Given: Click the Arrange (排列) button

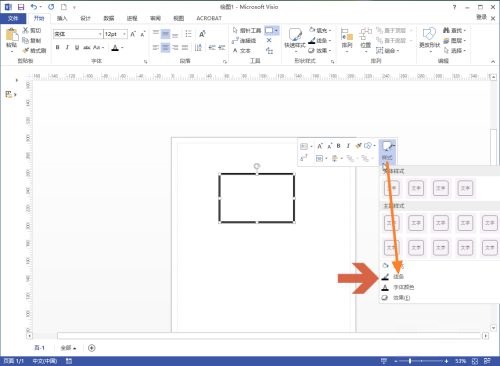Looking at the screenshot, I should (x=347, y=39).
